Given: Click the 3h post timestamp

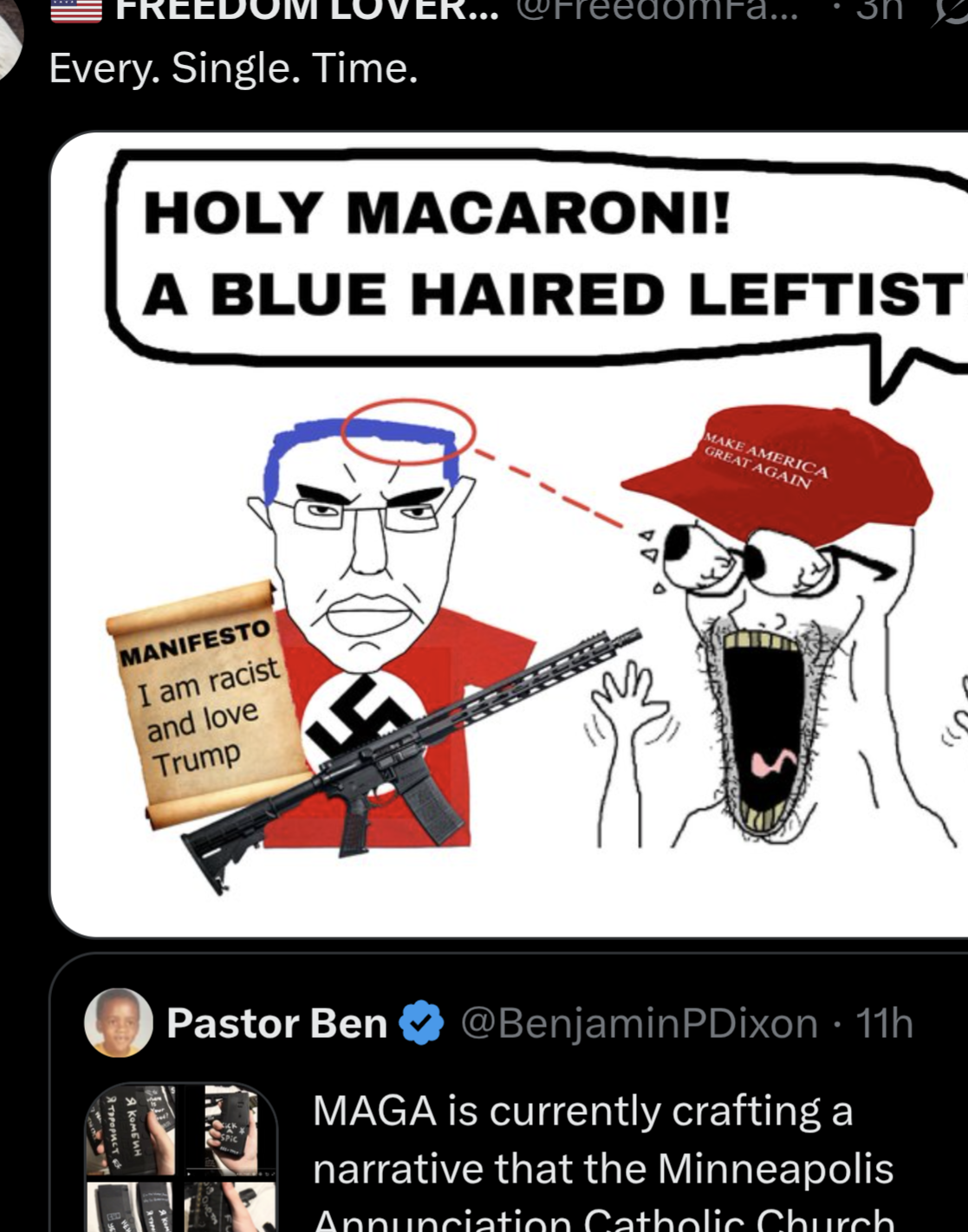Looking at the screenshot, I should (880, 10).
